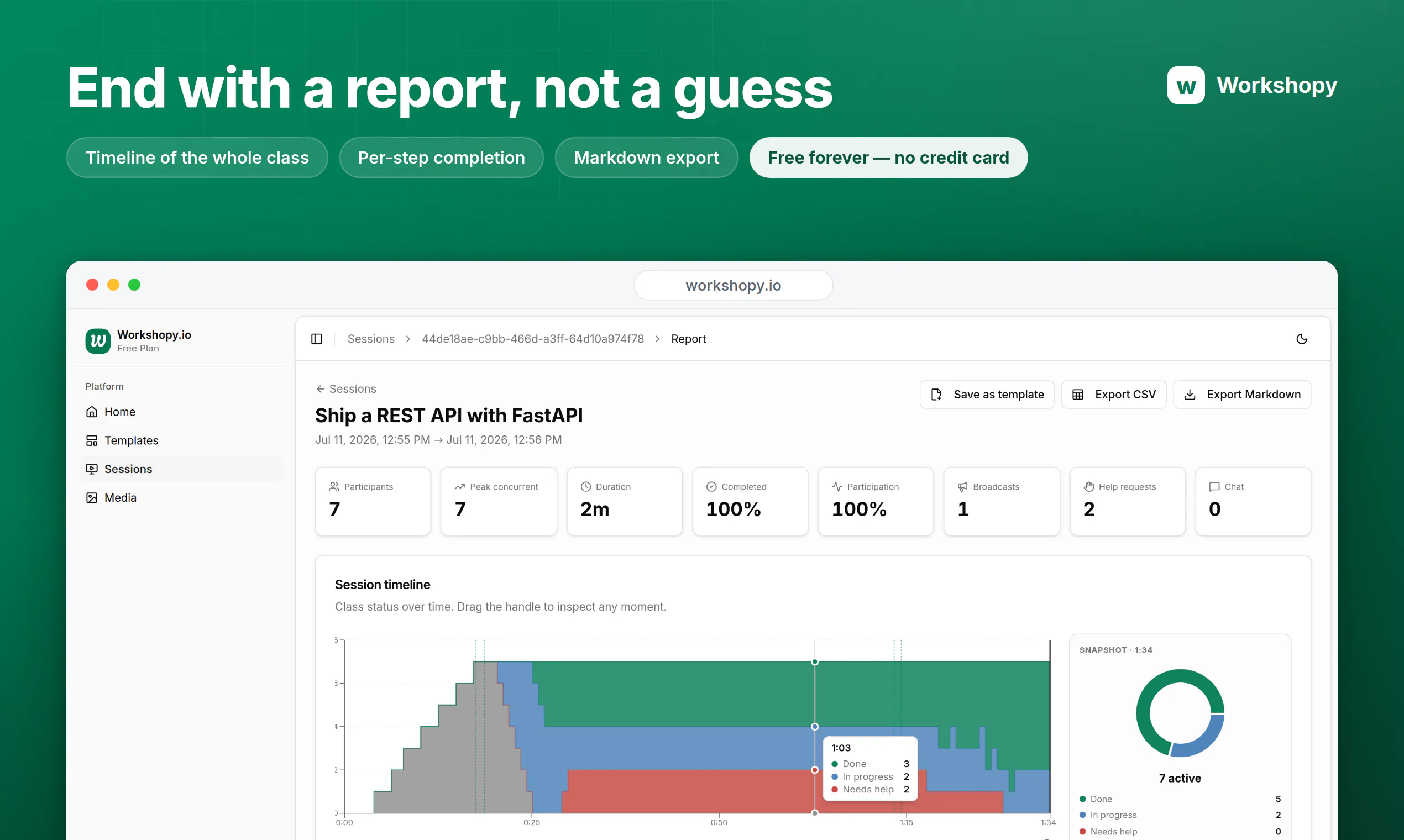This screenshot has height=840, width=1404.
Task: Click the red Needs help swatch in snapshot legend
Action: pos(1082,832)
